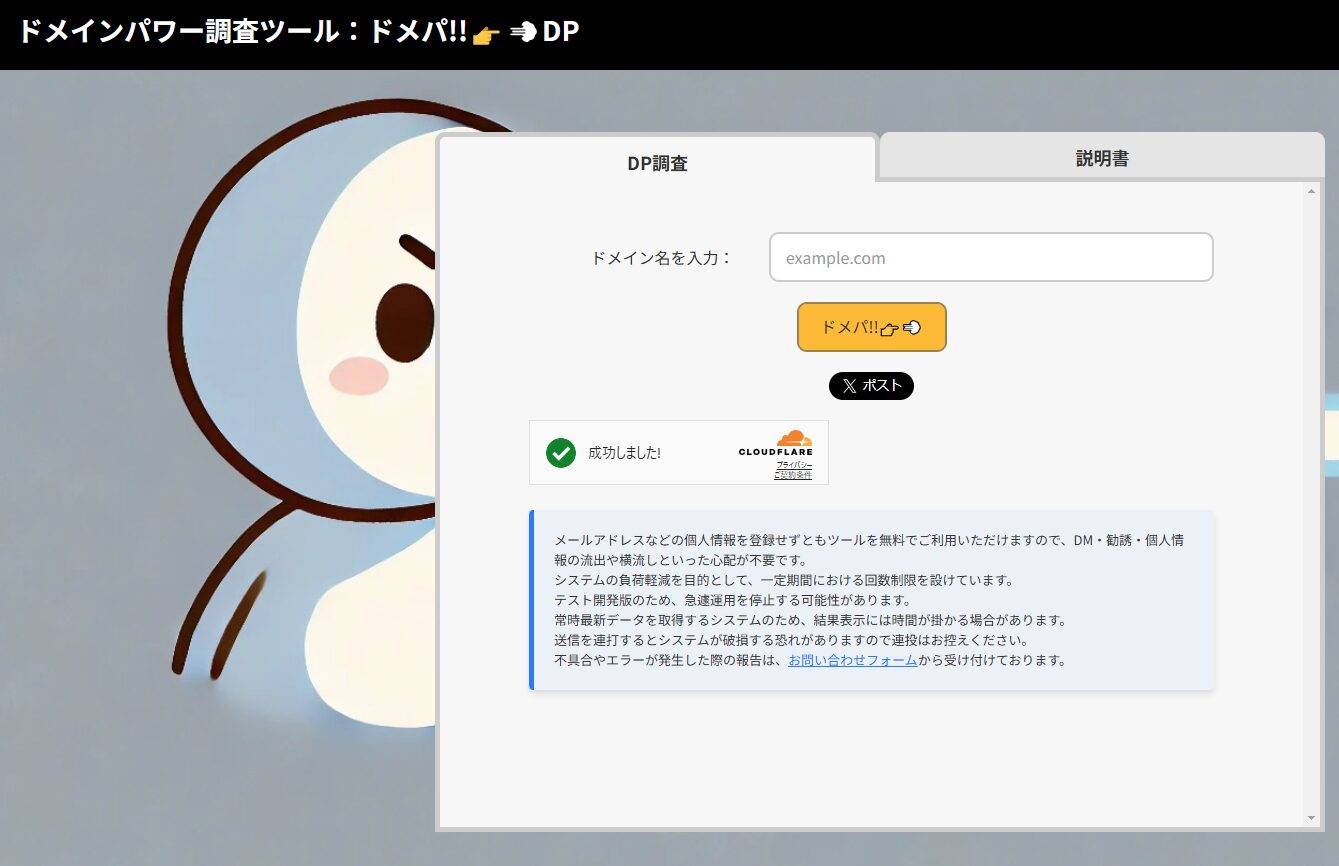This screenshot has height=866, width=1339.
Task: Click the ドメパ!! submit button
Action: [x=871, y=327]
